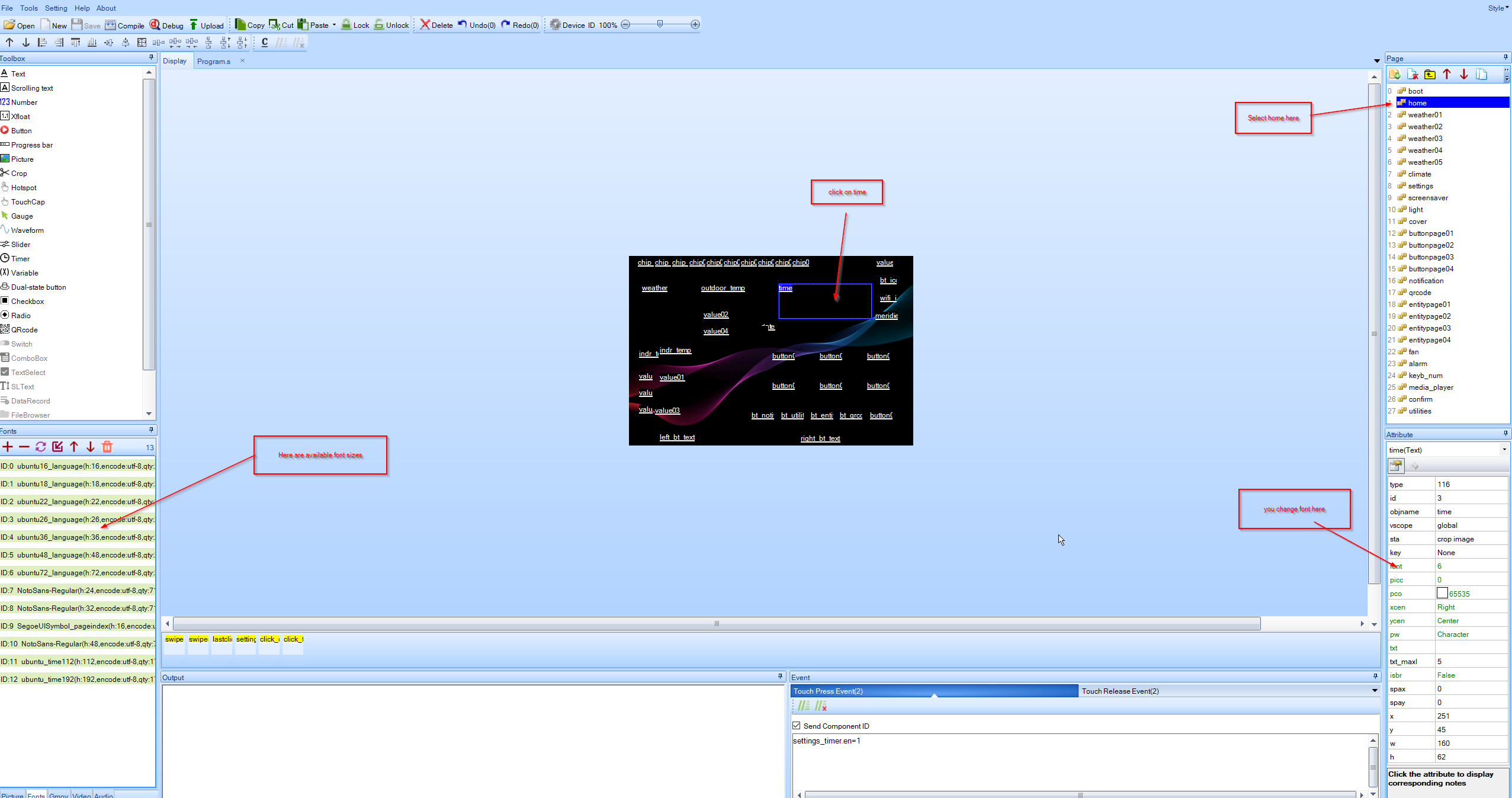Select the Radio component in Toolbox
1512x798 pixels.
(x=20, y=316)
